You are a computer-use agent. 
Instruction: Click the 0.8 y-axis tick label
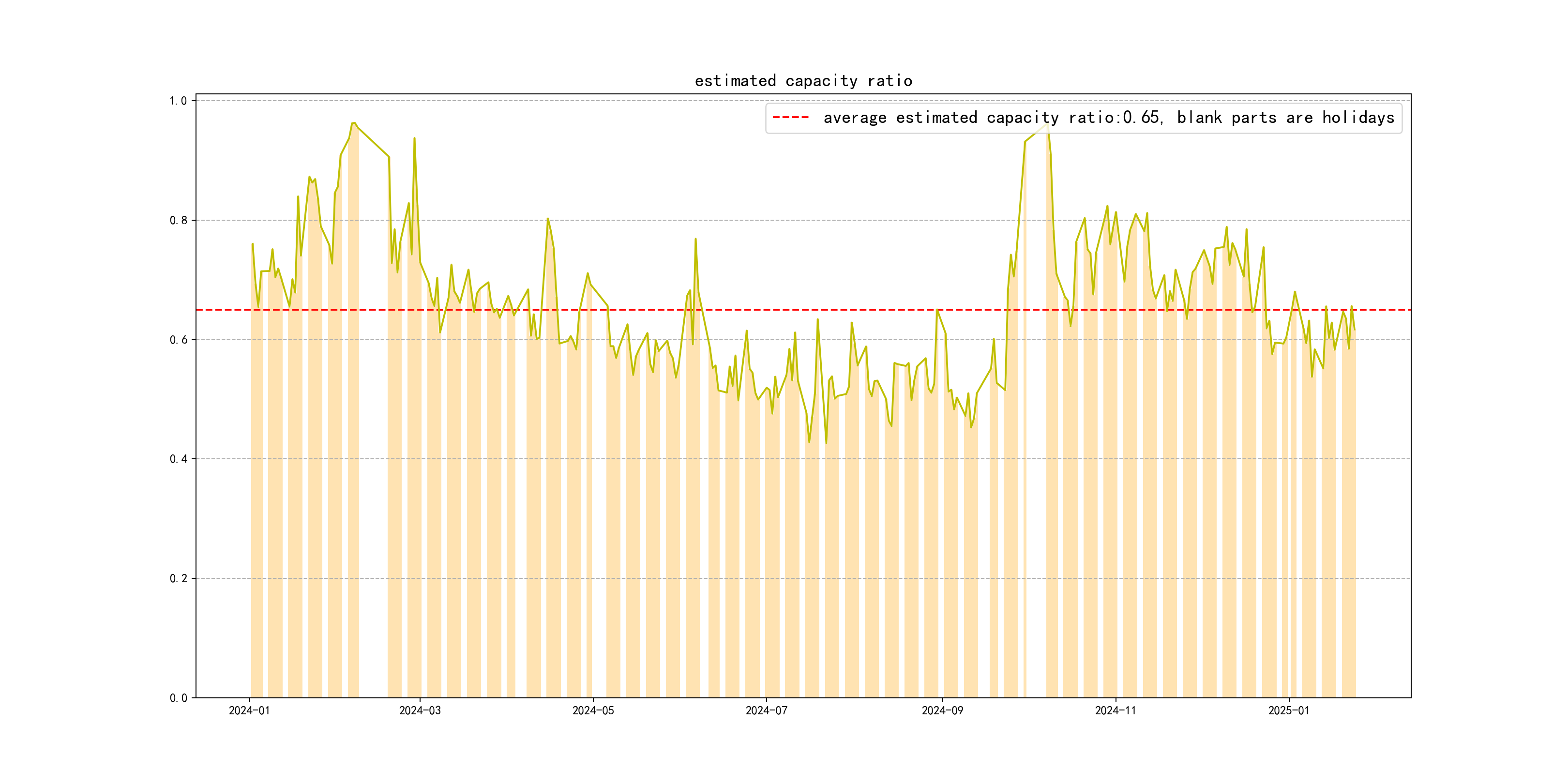[x=178, y=220]
